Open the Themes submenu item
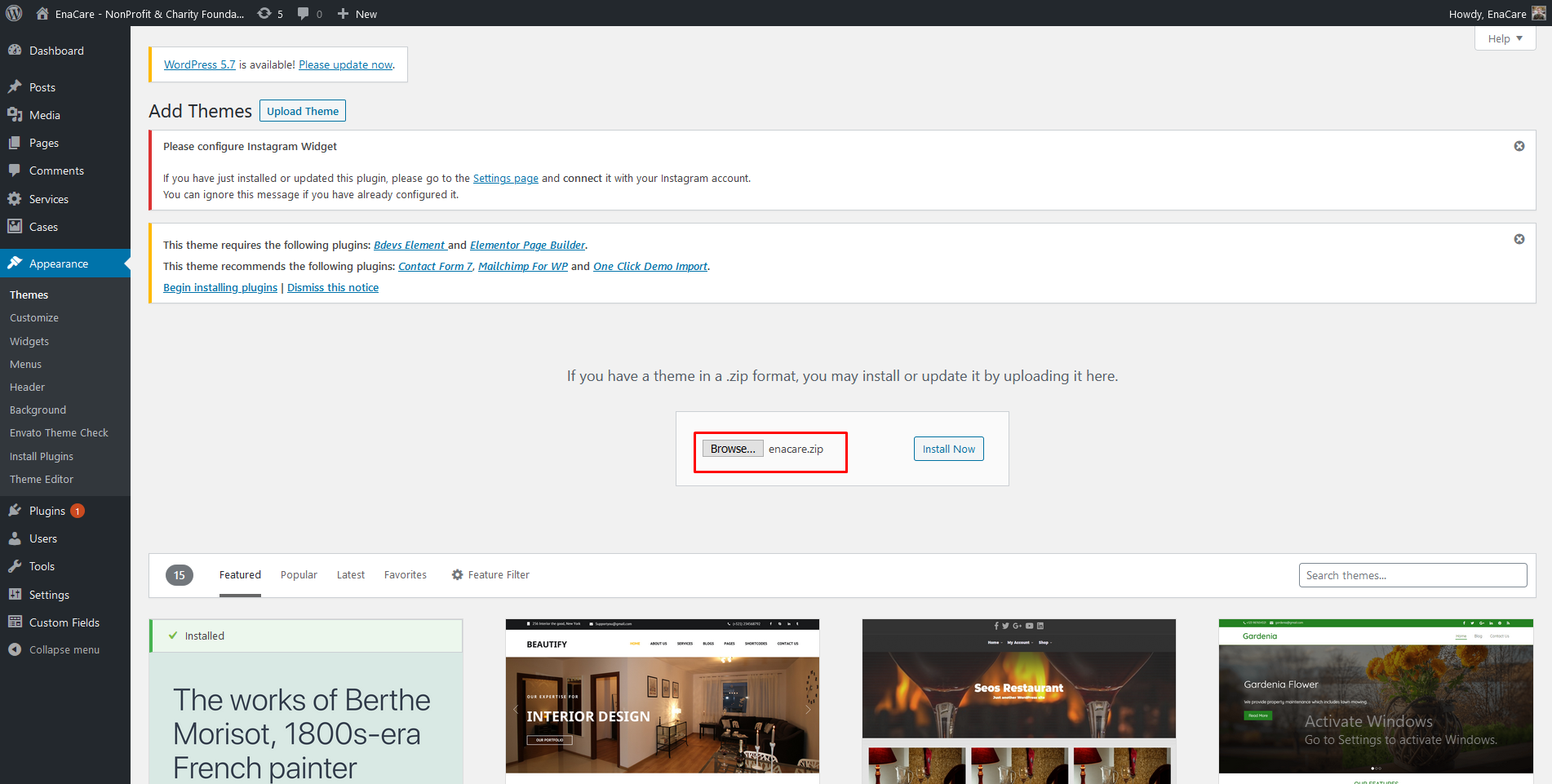 pyautogui.click(x=29, y=295)
